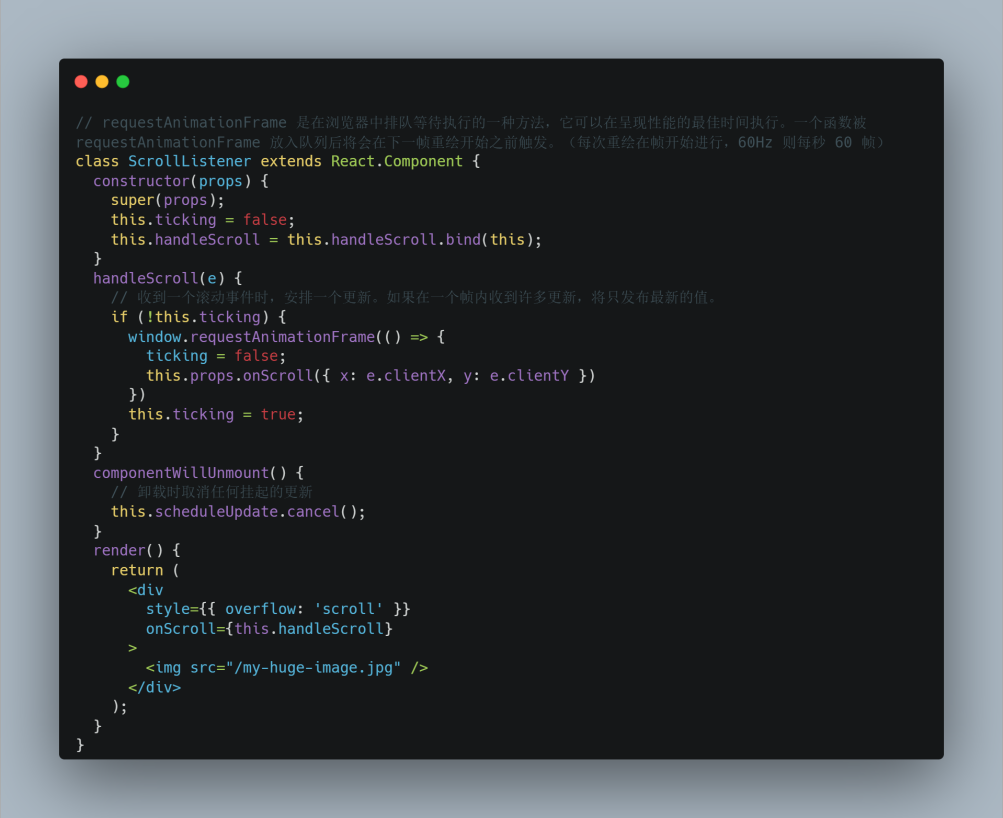Click the opening '<div' tag line
The image size is (1003, 818).
tap(146, 590)
